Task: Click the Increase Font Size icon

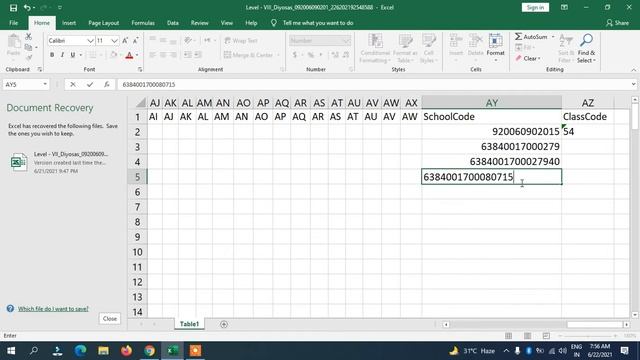Action: 125,40
